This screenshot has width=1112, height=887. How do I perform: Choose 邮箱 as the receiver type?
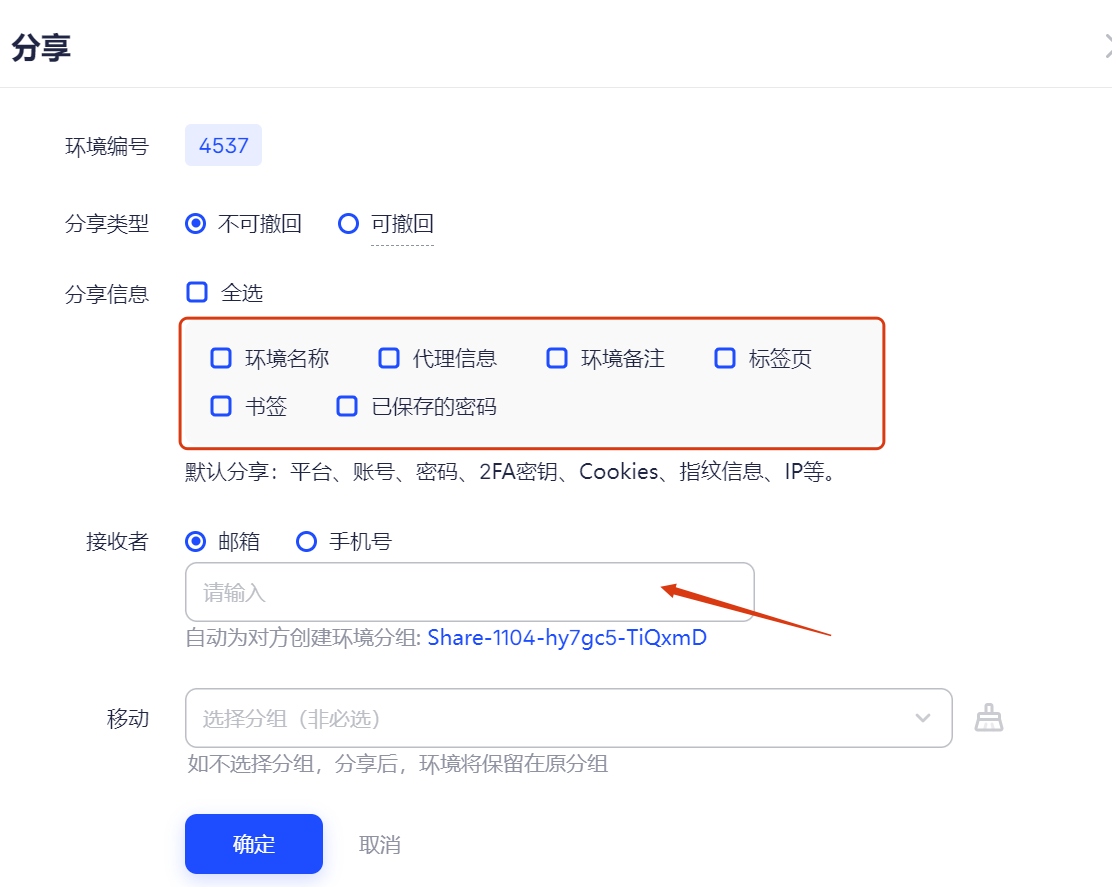(x=196, y=541)
